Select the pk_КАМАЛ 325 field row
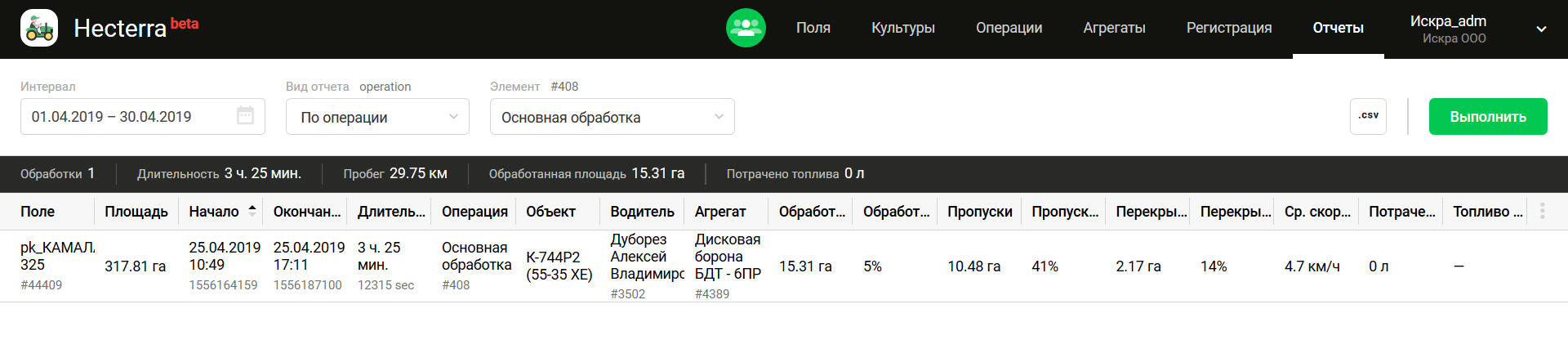Image resolution: width=1568 pixels, height=349 pixels. coord(56,257)
